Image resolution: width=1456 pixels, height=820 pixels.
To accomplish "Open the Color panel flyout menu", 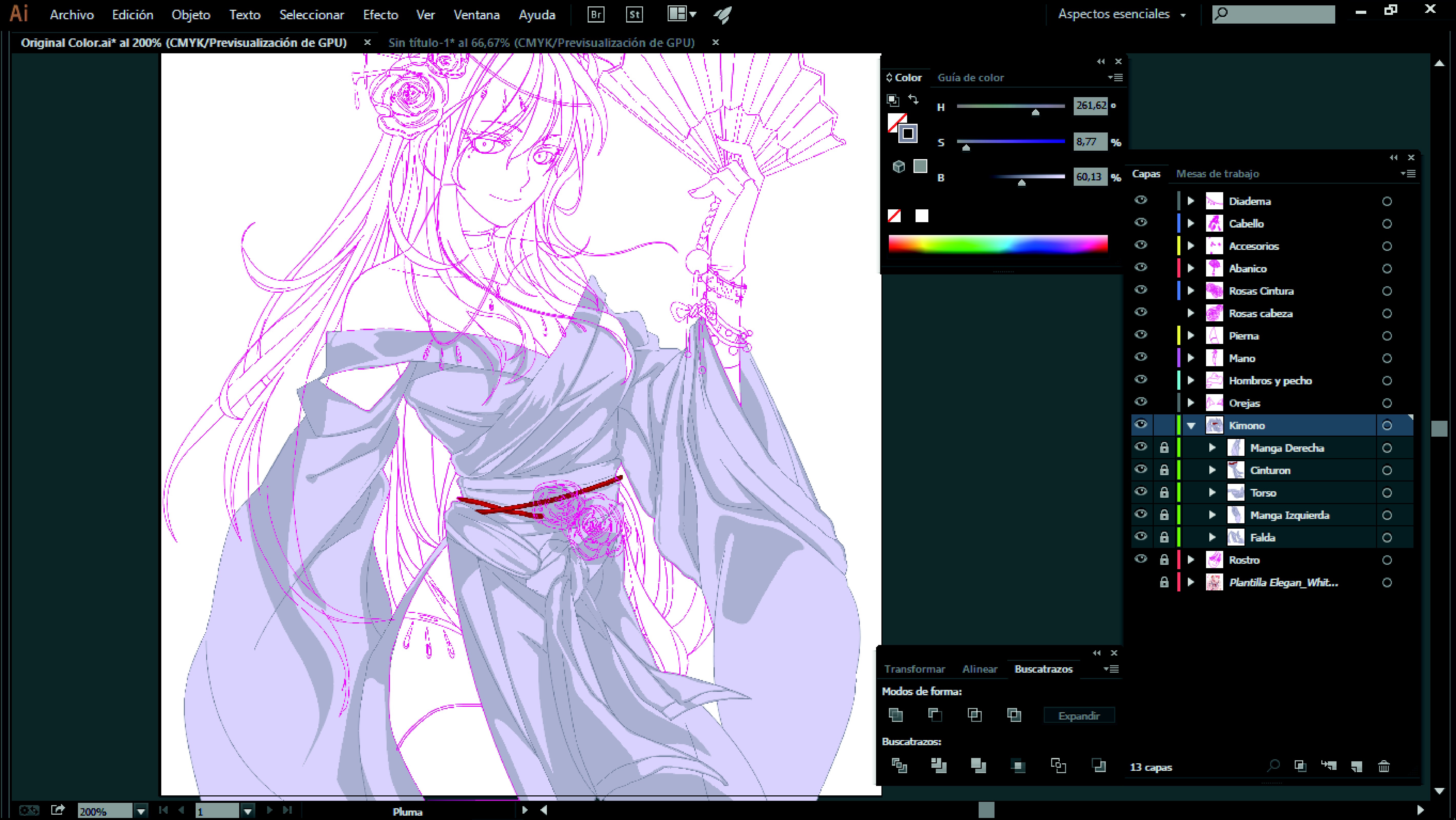I will tap(1115, 77).
